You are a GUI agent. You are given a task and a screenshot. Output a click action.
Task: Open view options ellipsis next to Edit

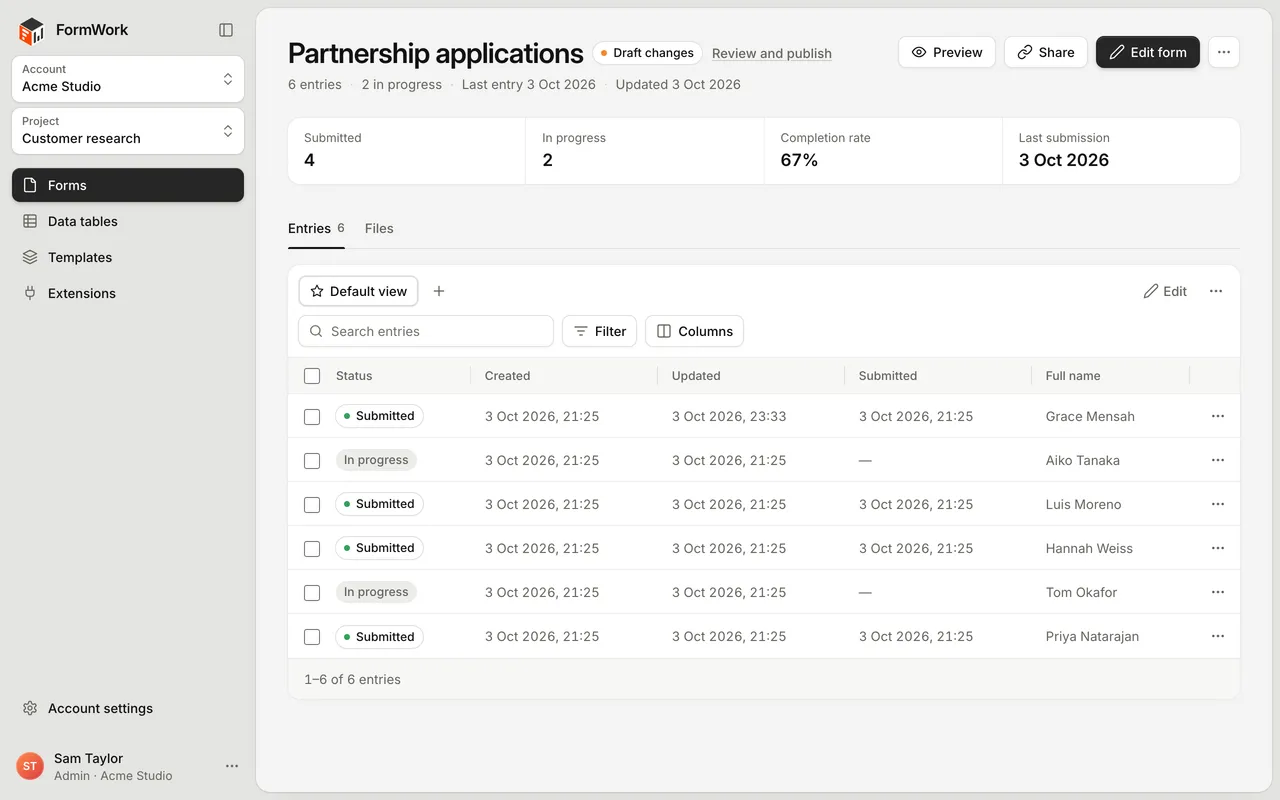tap(1216, 291)
